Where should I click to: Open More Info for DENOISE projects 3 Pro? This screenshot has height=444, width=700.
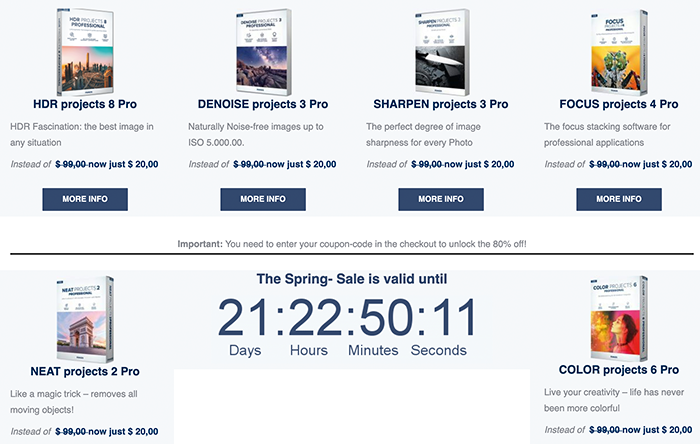click(263, 199)
